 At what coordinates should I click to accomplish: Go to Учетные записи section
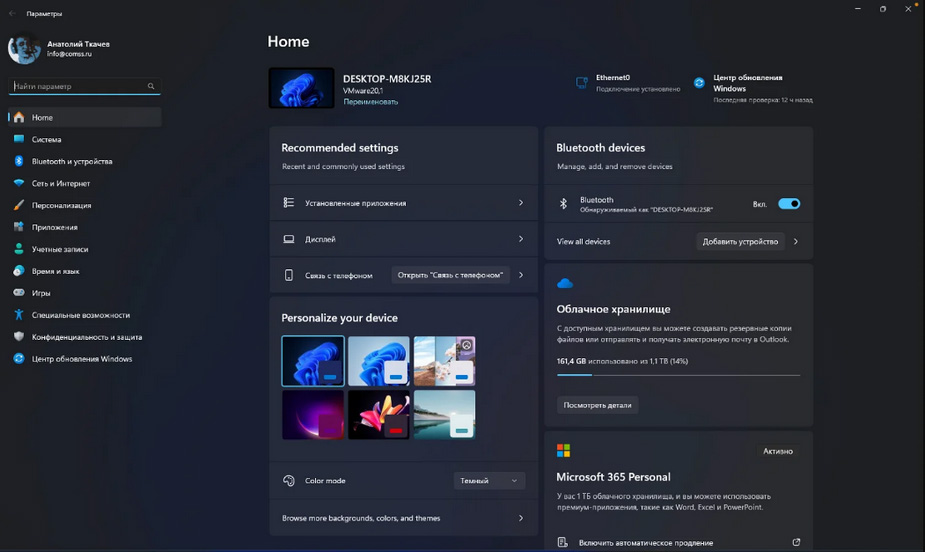click(x=85, y=249)
